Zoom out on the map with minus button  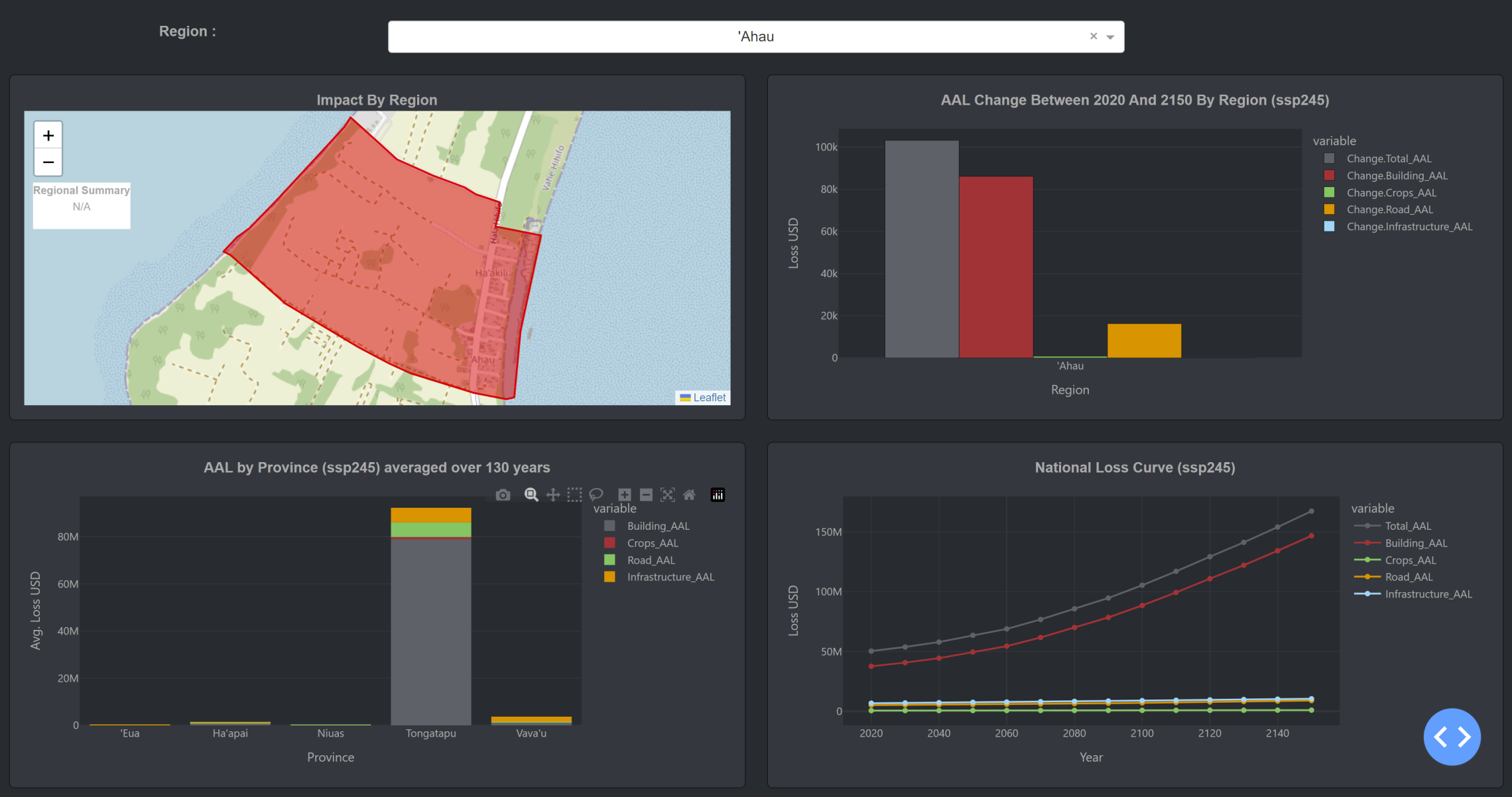click(48, 162)
